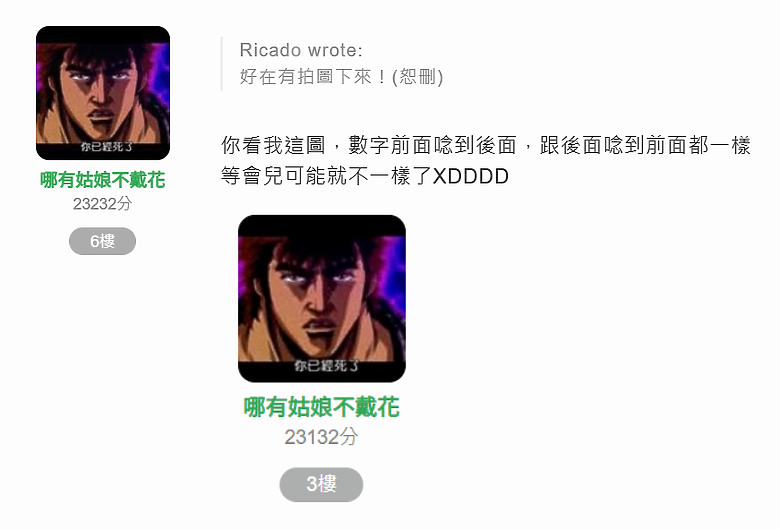Image resolution: width=780 pixels, height=529 pixels.
Task: Click the XDDDD text ending the post
Action: 471,176
